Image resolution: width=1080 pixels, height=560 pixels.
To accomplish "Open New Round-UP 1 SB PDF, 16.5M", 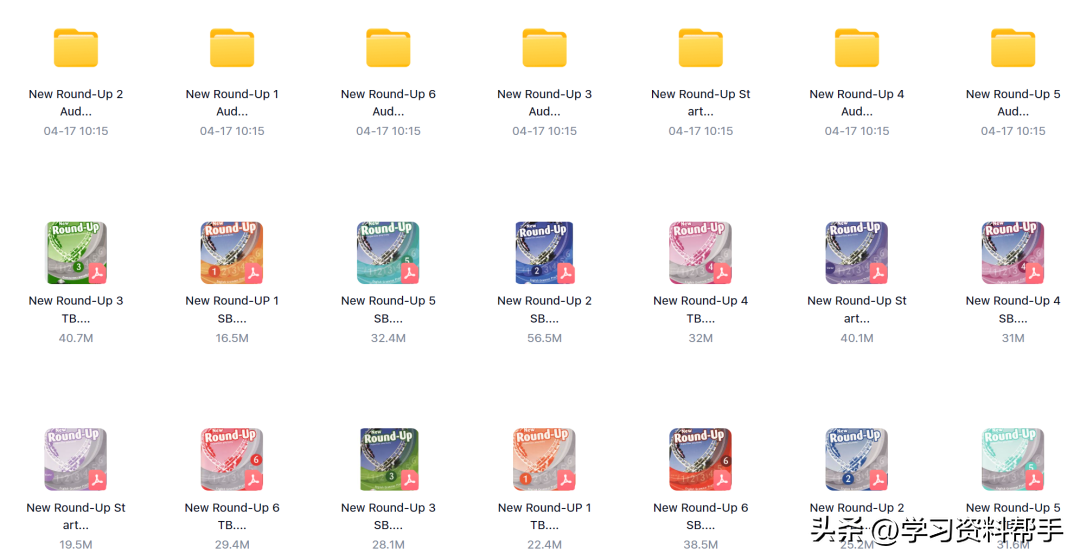I will [232, 253].
